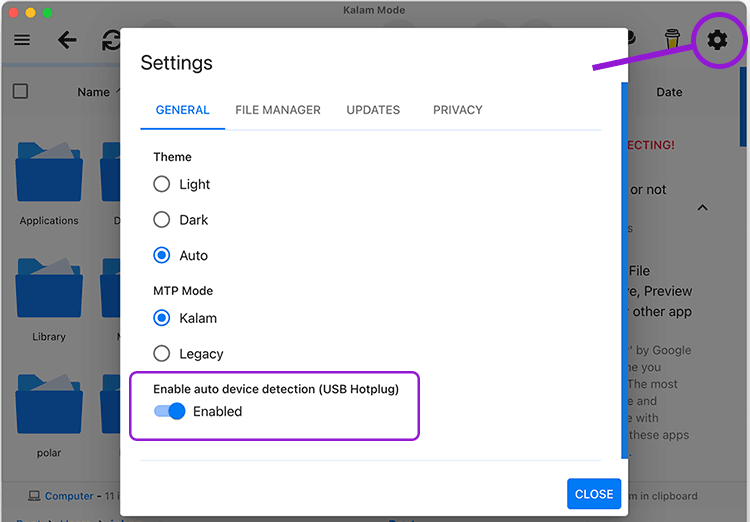
Task: Click the refresh icon in toolbar
Action: click(x=110, y=40)
